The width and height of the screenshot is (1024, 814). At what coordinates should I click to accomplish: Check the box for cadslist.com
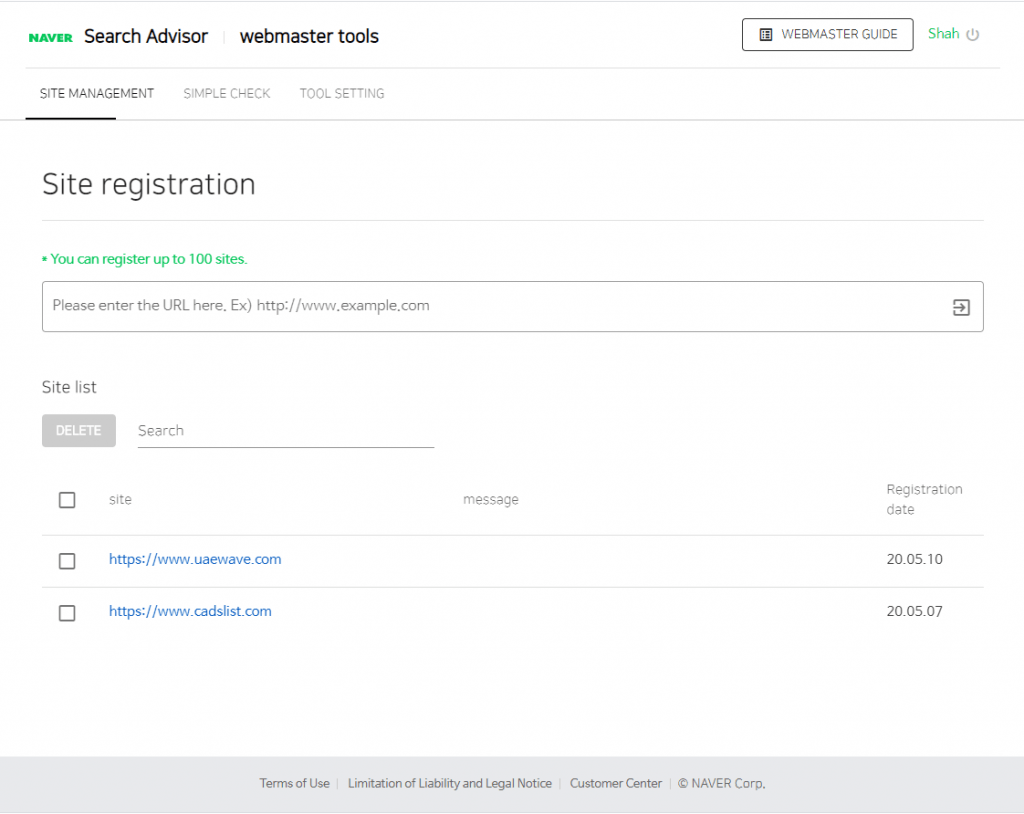click(67, 613)
